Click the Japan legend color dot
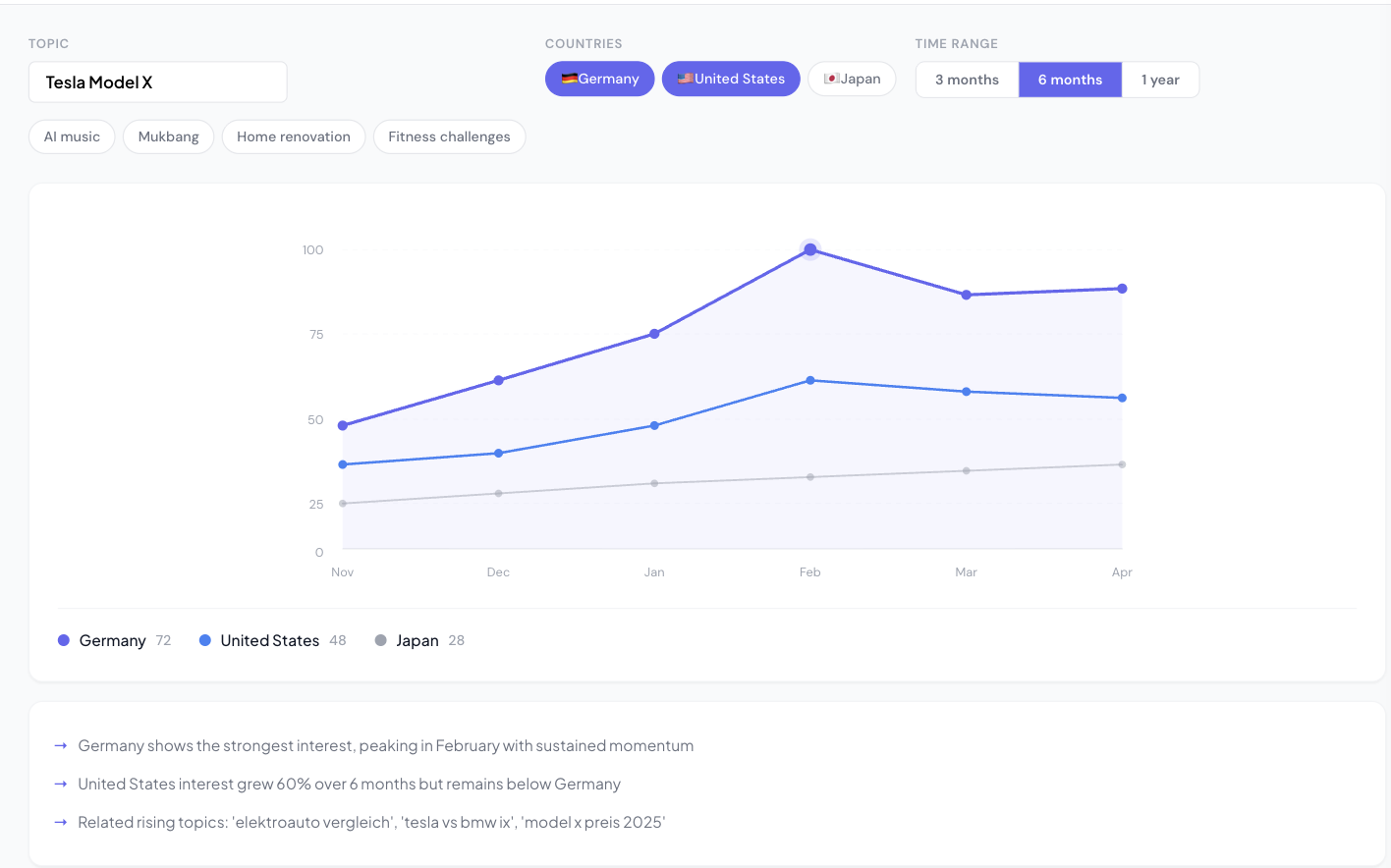 point(381,640)
